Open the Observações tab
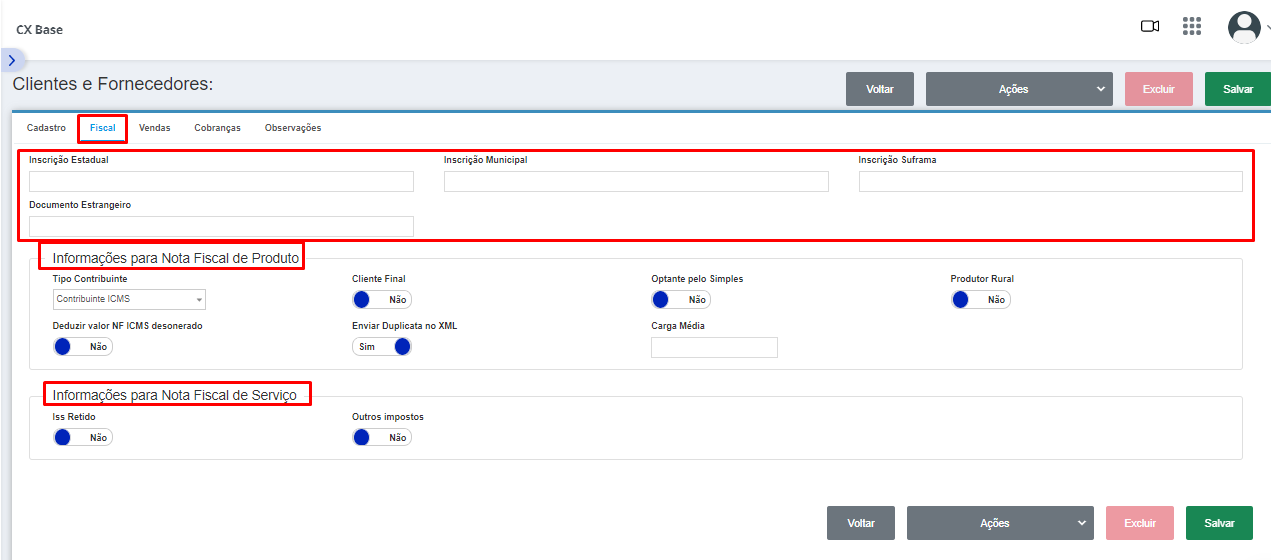 point(293,128)
